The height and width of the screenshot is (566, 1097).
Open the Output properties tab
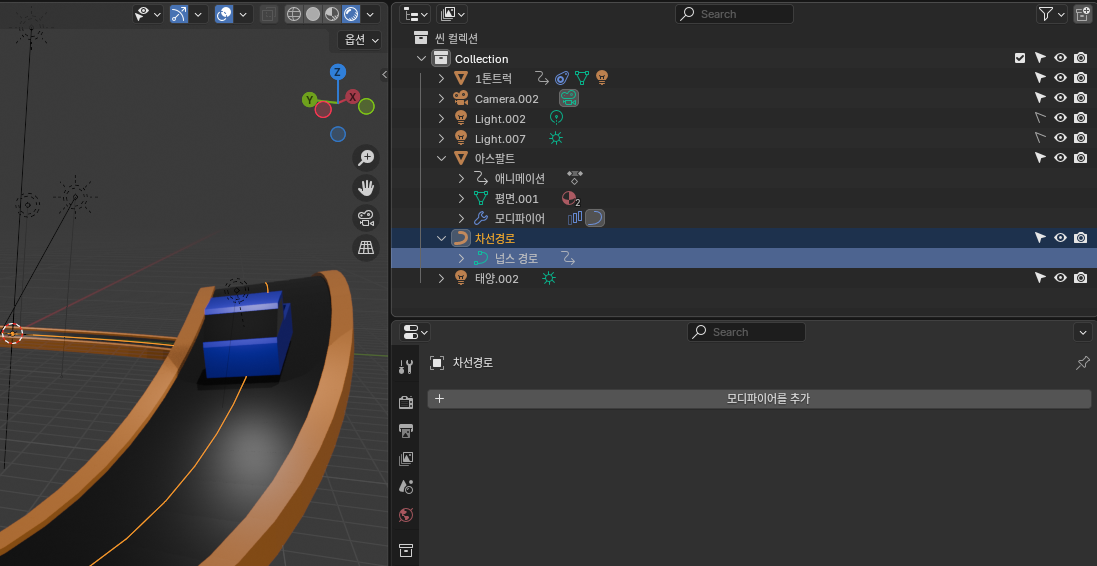tap(406, 431)
